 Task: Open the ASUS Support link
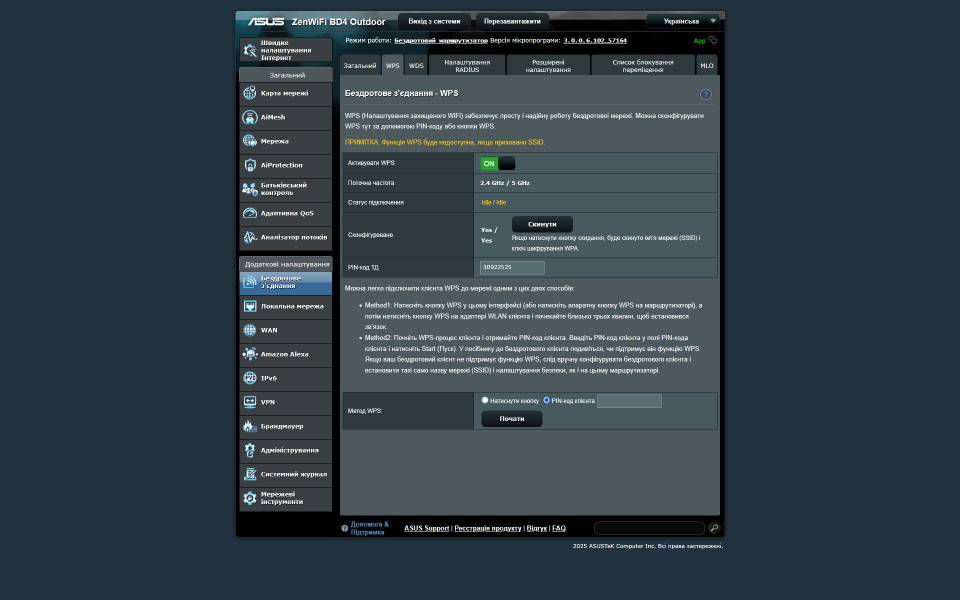[426, 528]
